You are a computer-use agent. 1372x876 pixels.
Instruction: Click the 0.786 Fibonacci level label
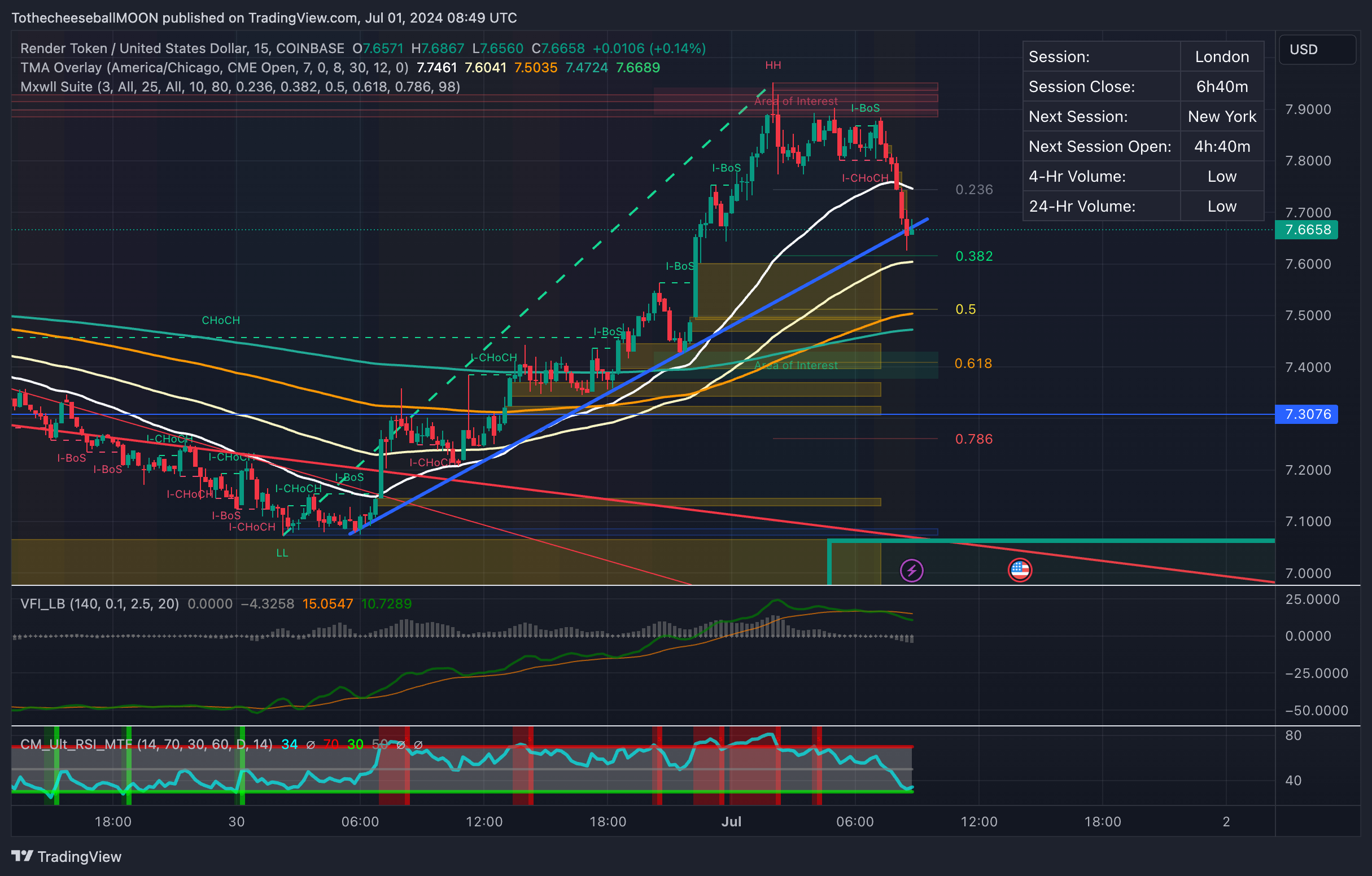pos(974,439)
